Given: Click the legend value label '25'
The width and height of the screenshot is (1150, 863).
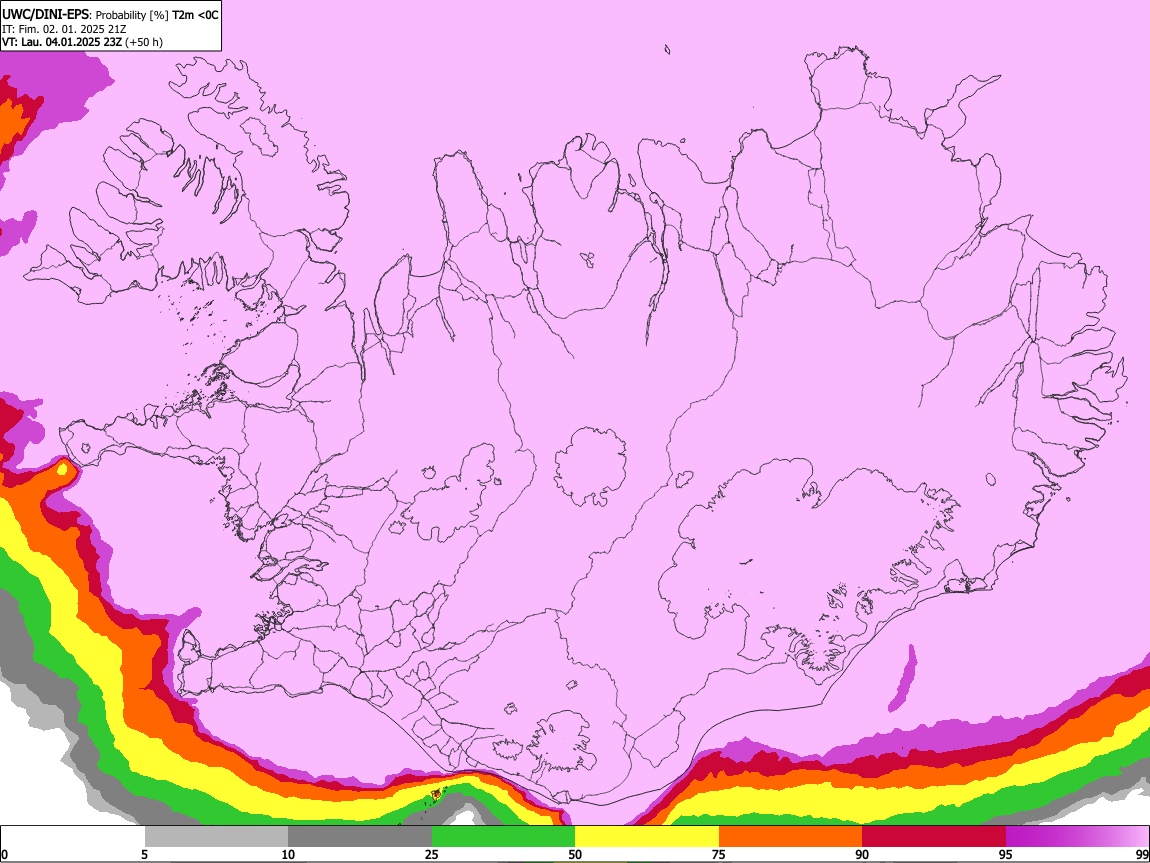Looking at the screenshot, I should coord(432,854).
